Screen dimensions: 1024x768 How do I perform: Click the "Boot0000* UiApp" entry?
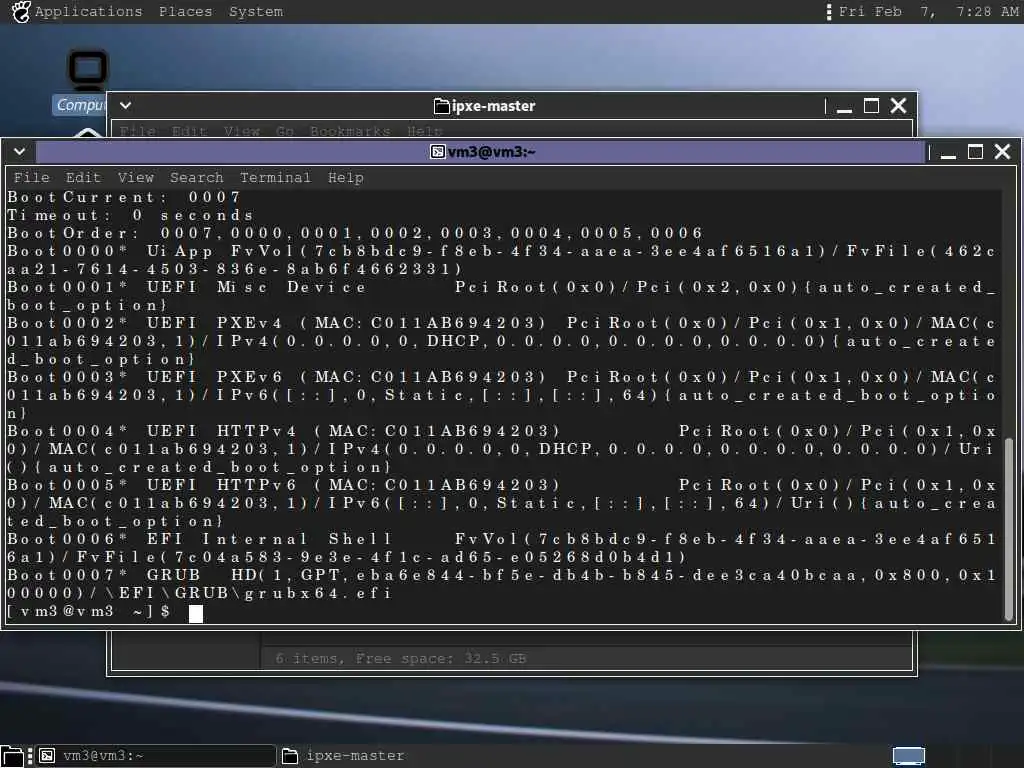502,260
